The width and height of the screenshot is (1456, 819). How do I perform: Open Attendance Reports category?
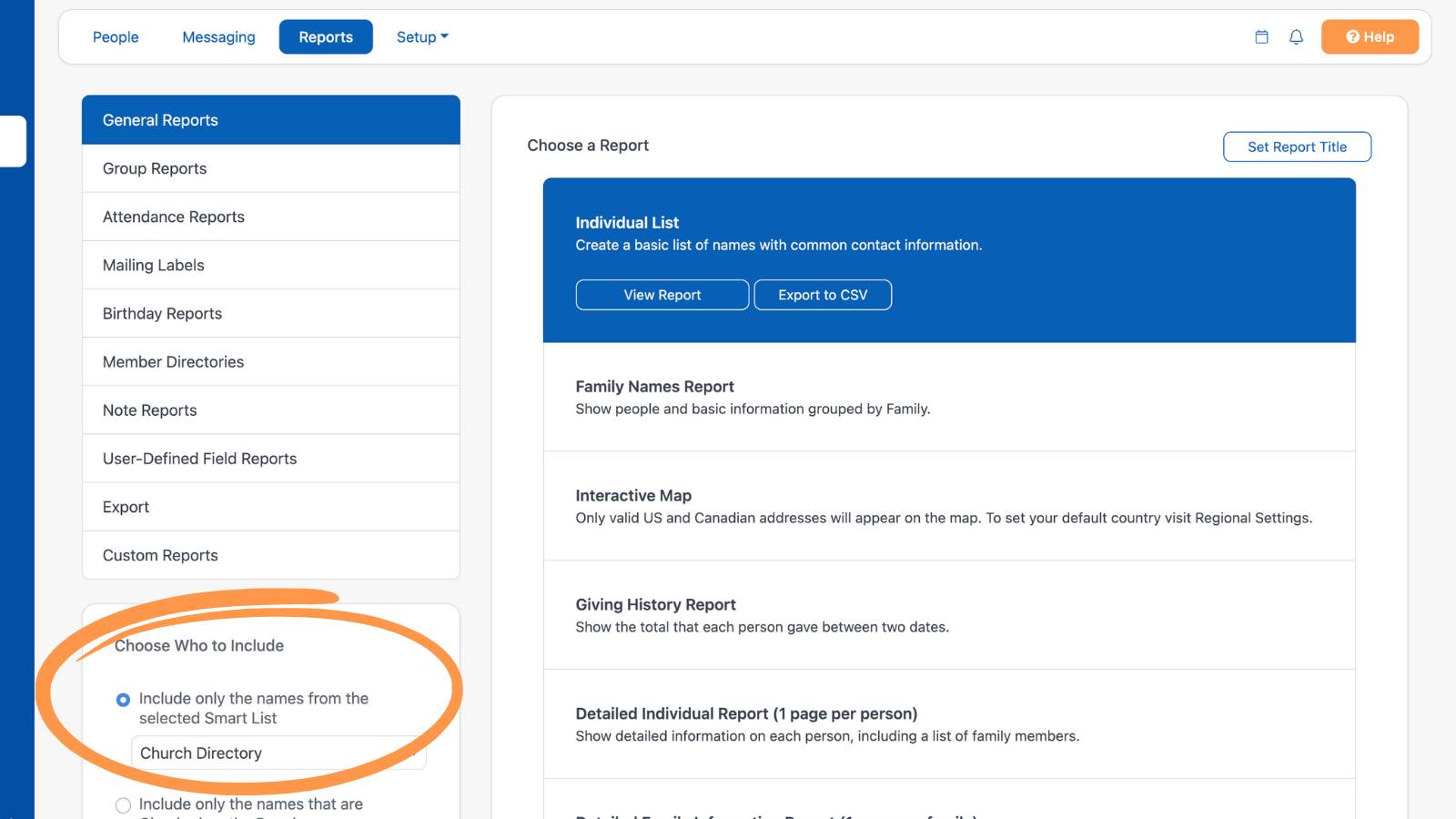(271, 217)
